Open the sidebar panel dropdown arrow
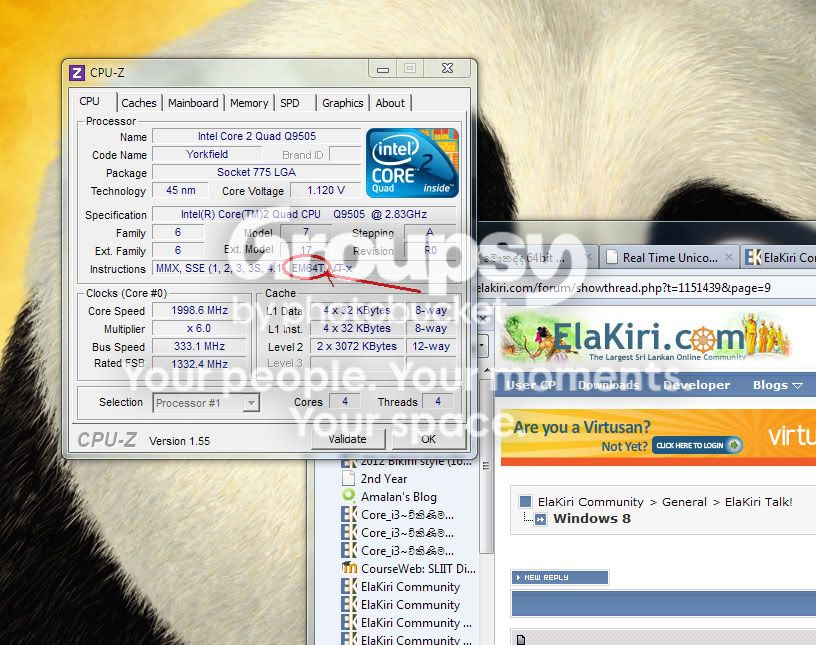This screenshot has width=816, height=645. (x=483, y=345)
